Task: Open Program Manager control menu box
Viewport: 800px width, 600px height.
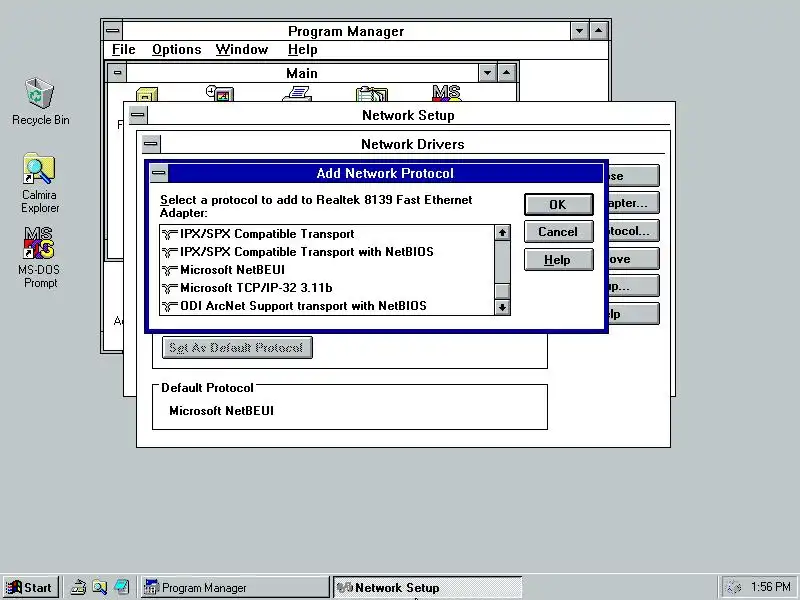Action: pyautogui.click(x=113, y=31)
